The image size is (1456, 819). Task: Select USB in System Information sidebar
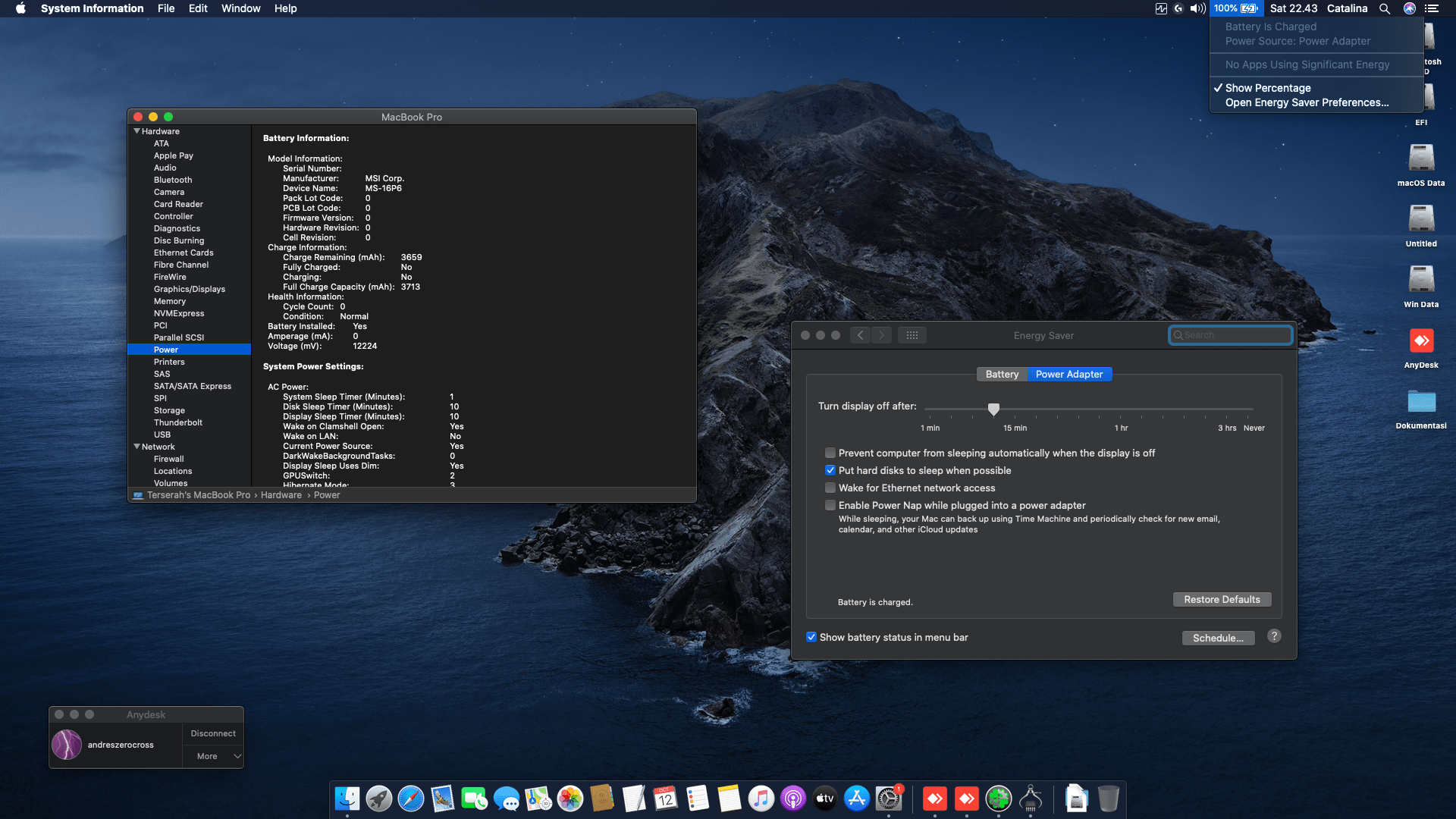click(x=189, y=435)
